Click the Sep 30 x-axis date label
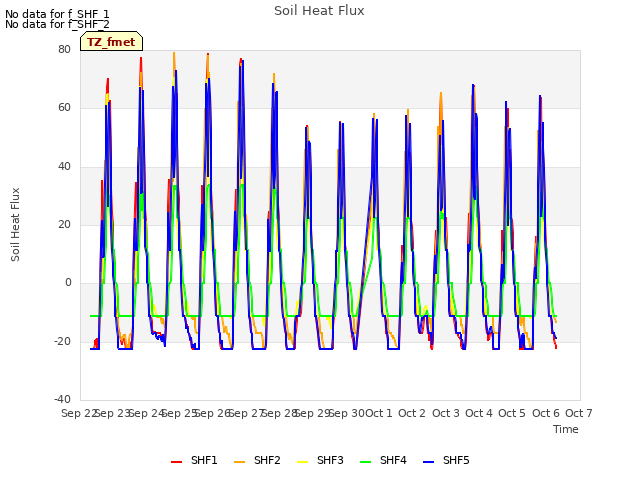This screenshot has width=640, height=480. (347, 413)
